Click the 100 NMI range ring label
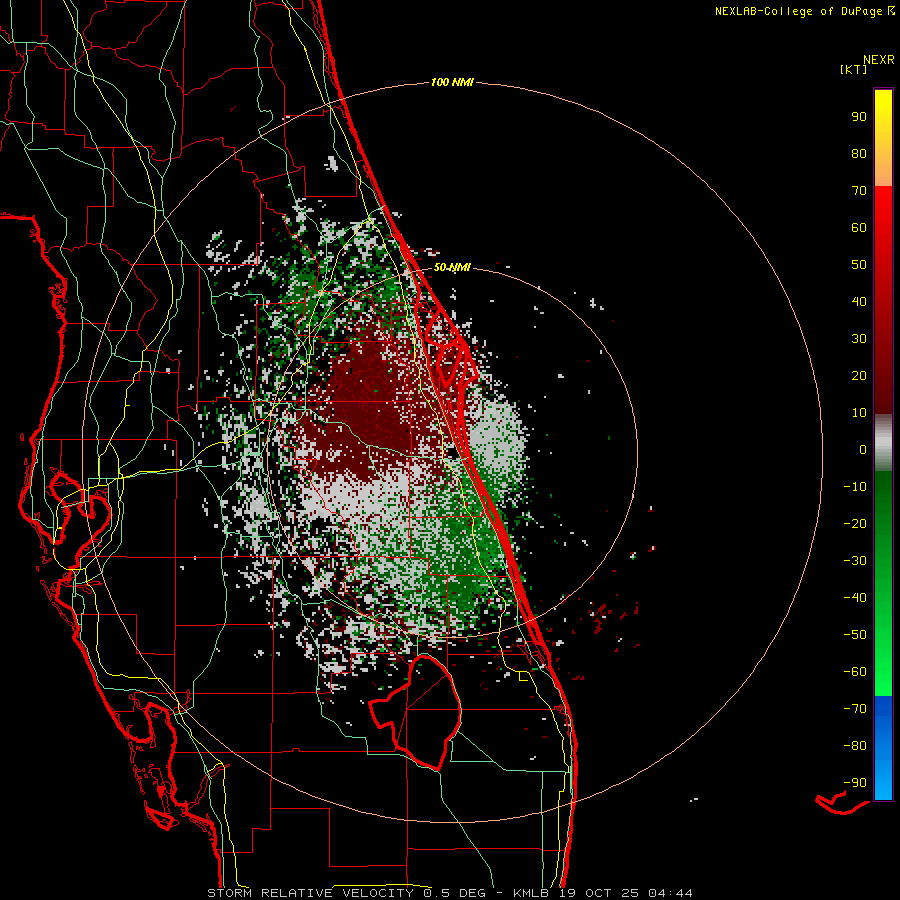 click(x=452, y=83)
